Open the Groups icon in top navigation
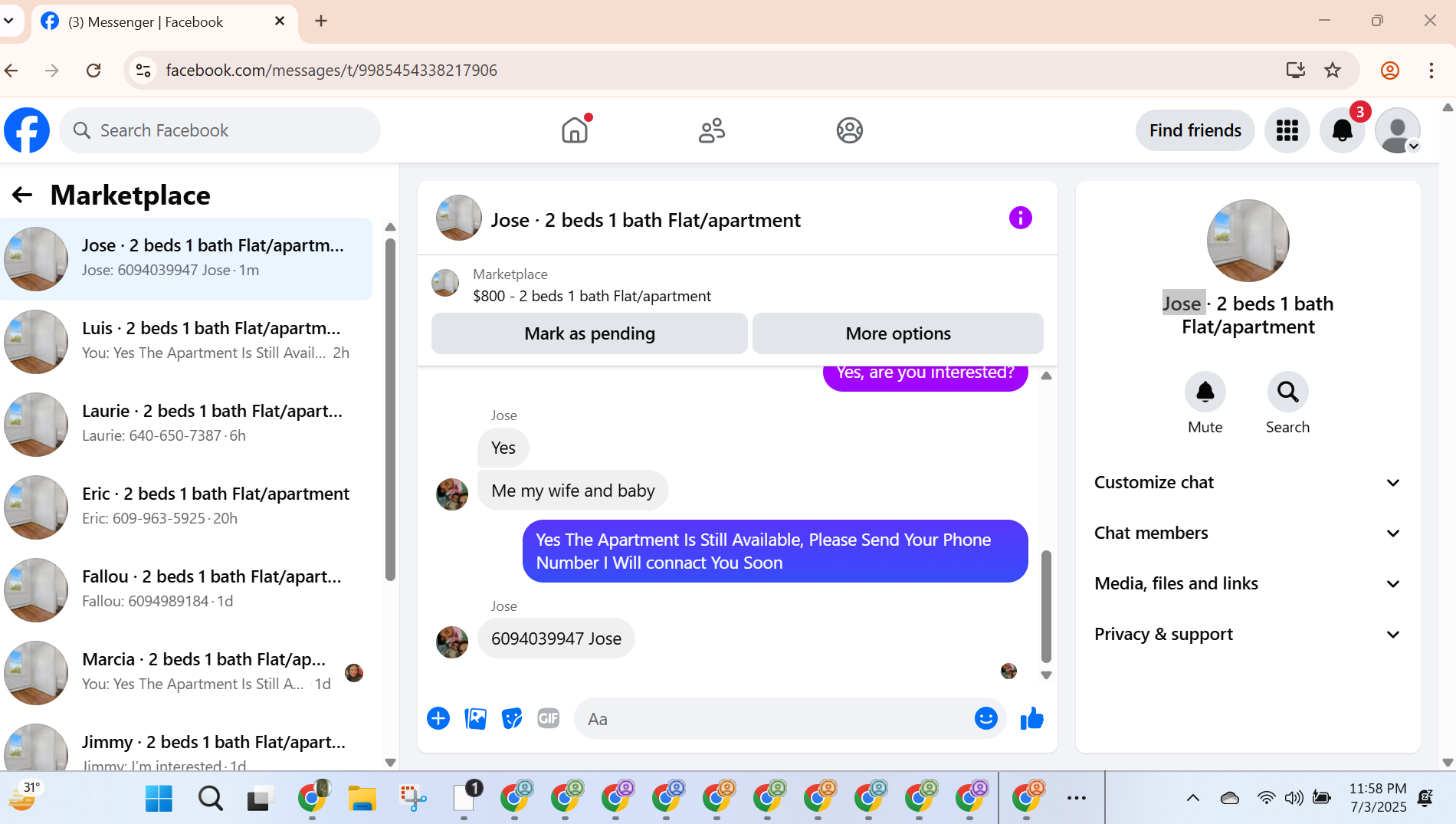 (x=849, y=130)
